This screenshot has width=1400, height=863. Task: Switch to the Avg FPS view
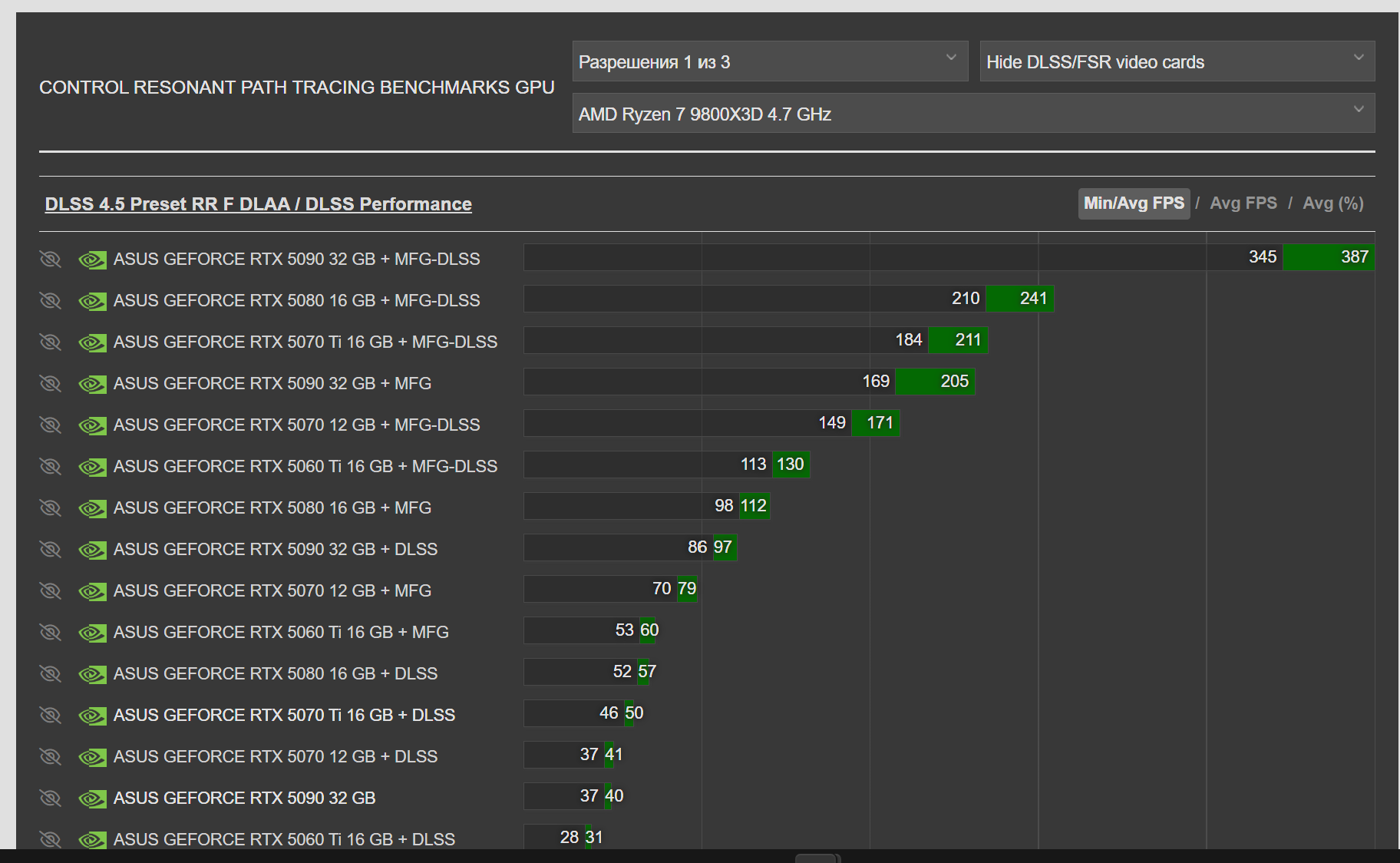(1243, 203)
